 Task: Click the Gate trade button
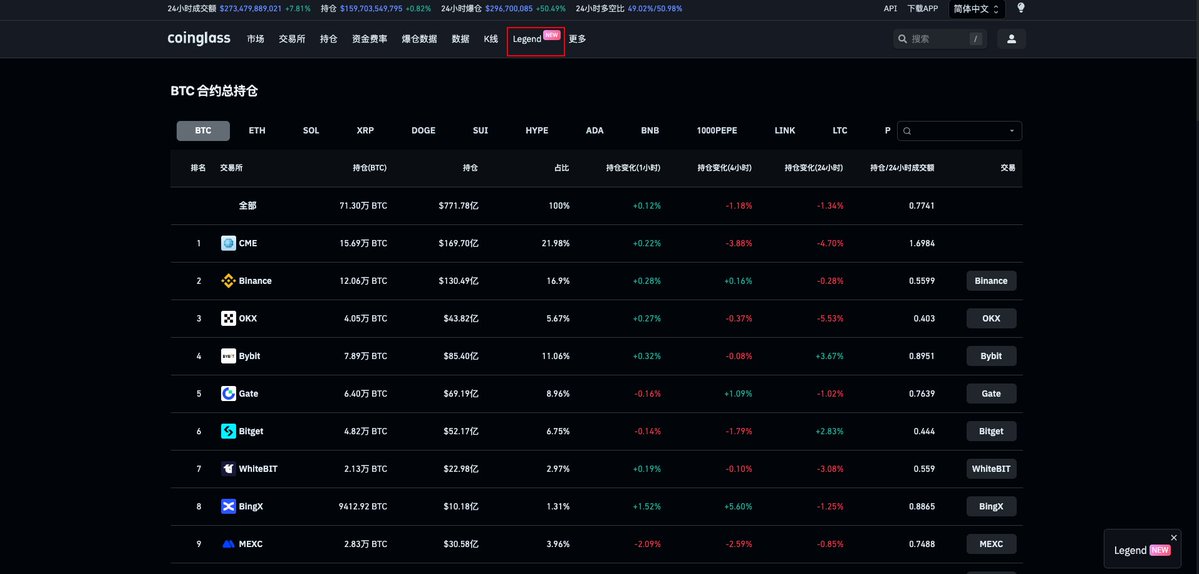[x=991, y=394]
